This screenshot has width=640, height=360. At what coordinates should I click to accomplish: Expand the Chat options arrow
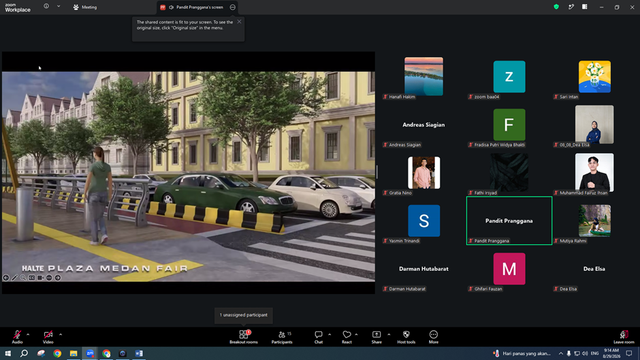(x=329, y=334)
